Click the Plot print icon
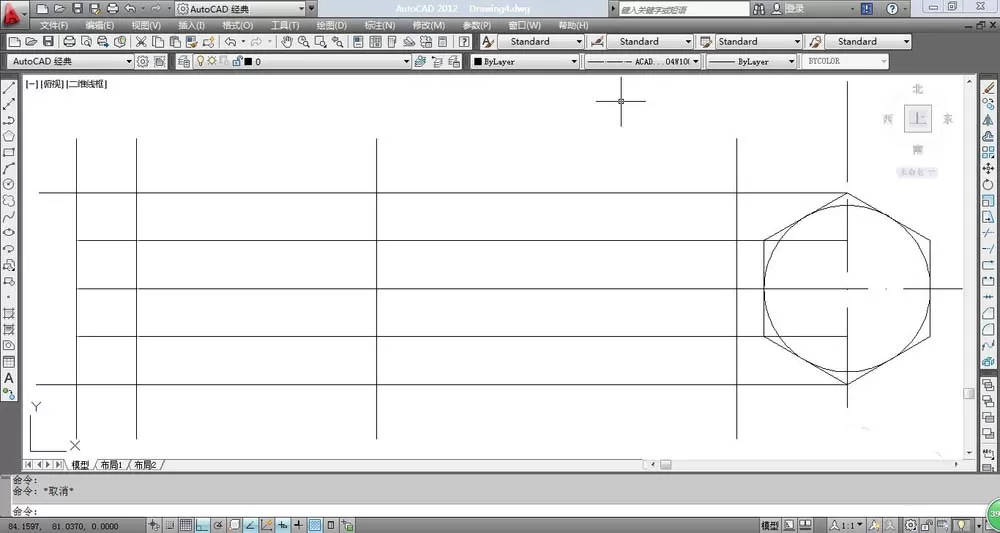This screenshot has width=1000, height=533. 70,41
